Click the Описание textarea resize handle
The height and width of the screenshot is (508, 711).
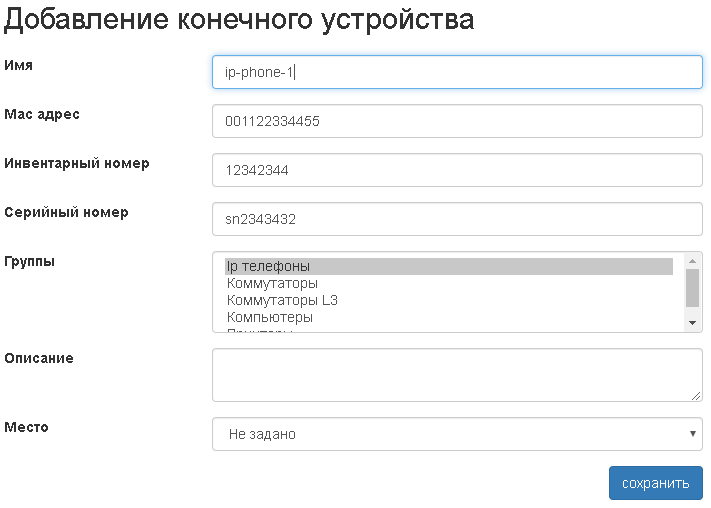[x=696, y=396]
